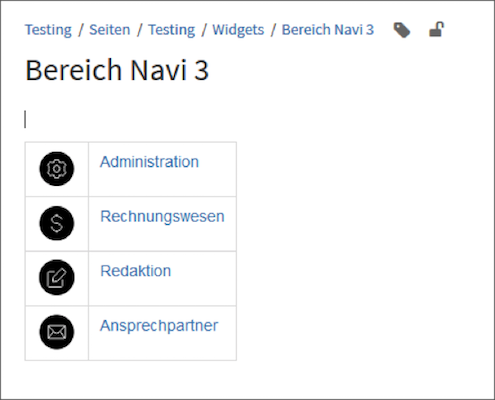Open page restrictions via unlocked padlock icon
Screen dimensions: 495x400
pos(436,29)
